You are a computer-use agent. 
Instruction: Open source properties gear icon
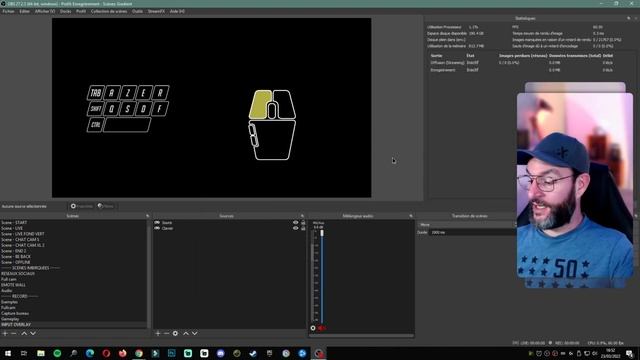tap(176, 333)
